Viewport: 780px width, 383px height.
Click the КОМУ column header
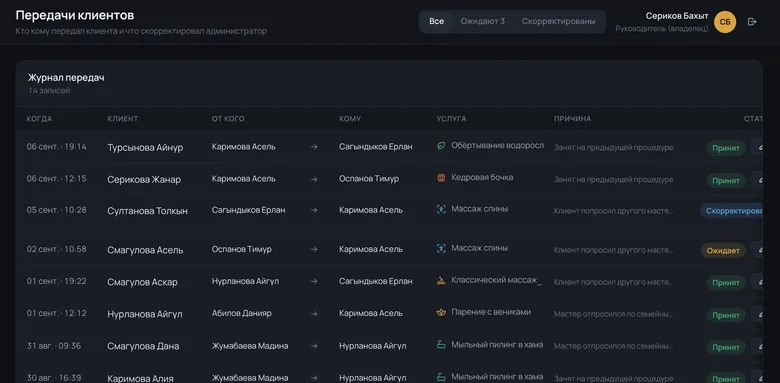click(x=350, y=119)
